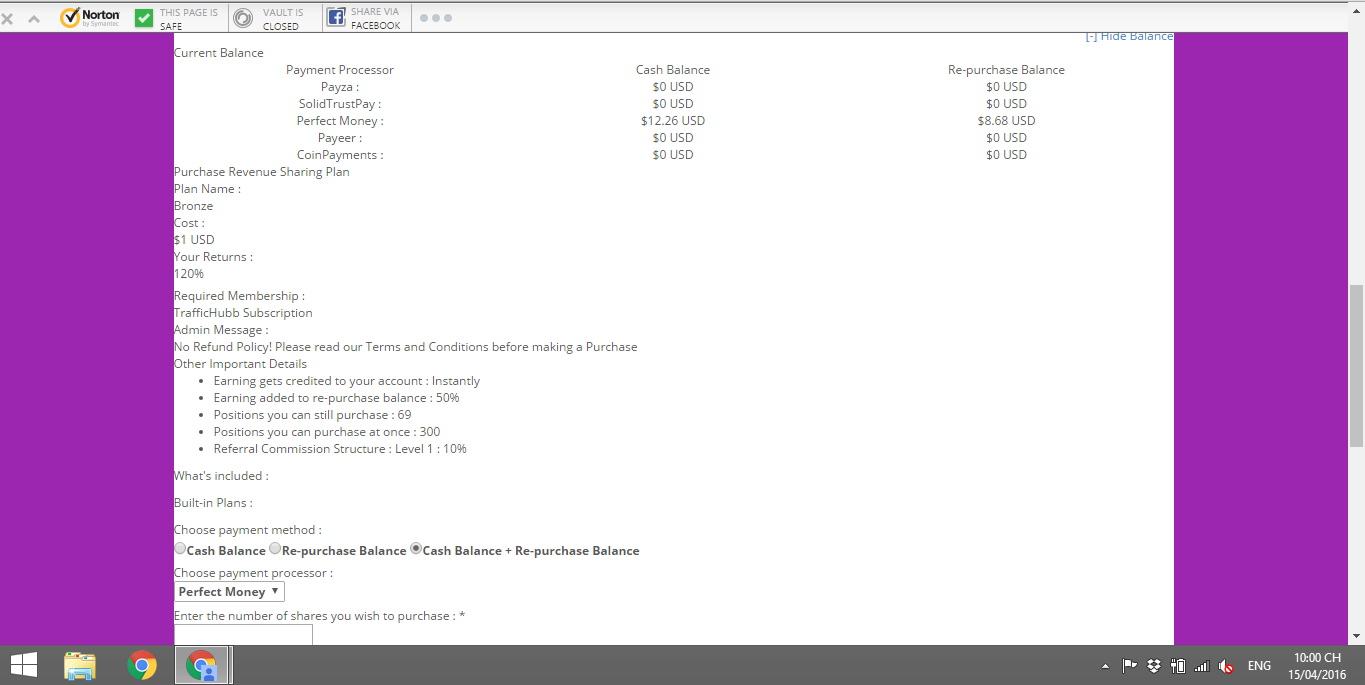This screenshot has height=685, width=1365.
Task: Click the 'Payeer :' row label
Action: (x=340, y=138)
